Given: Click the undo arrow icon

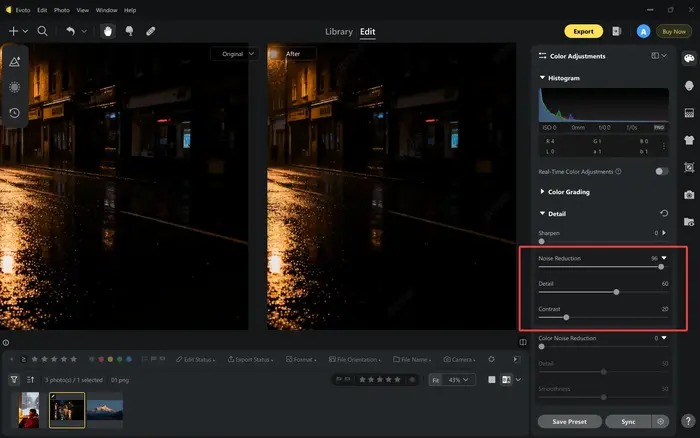Looking at the screenshot, I should point(71,31).
